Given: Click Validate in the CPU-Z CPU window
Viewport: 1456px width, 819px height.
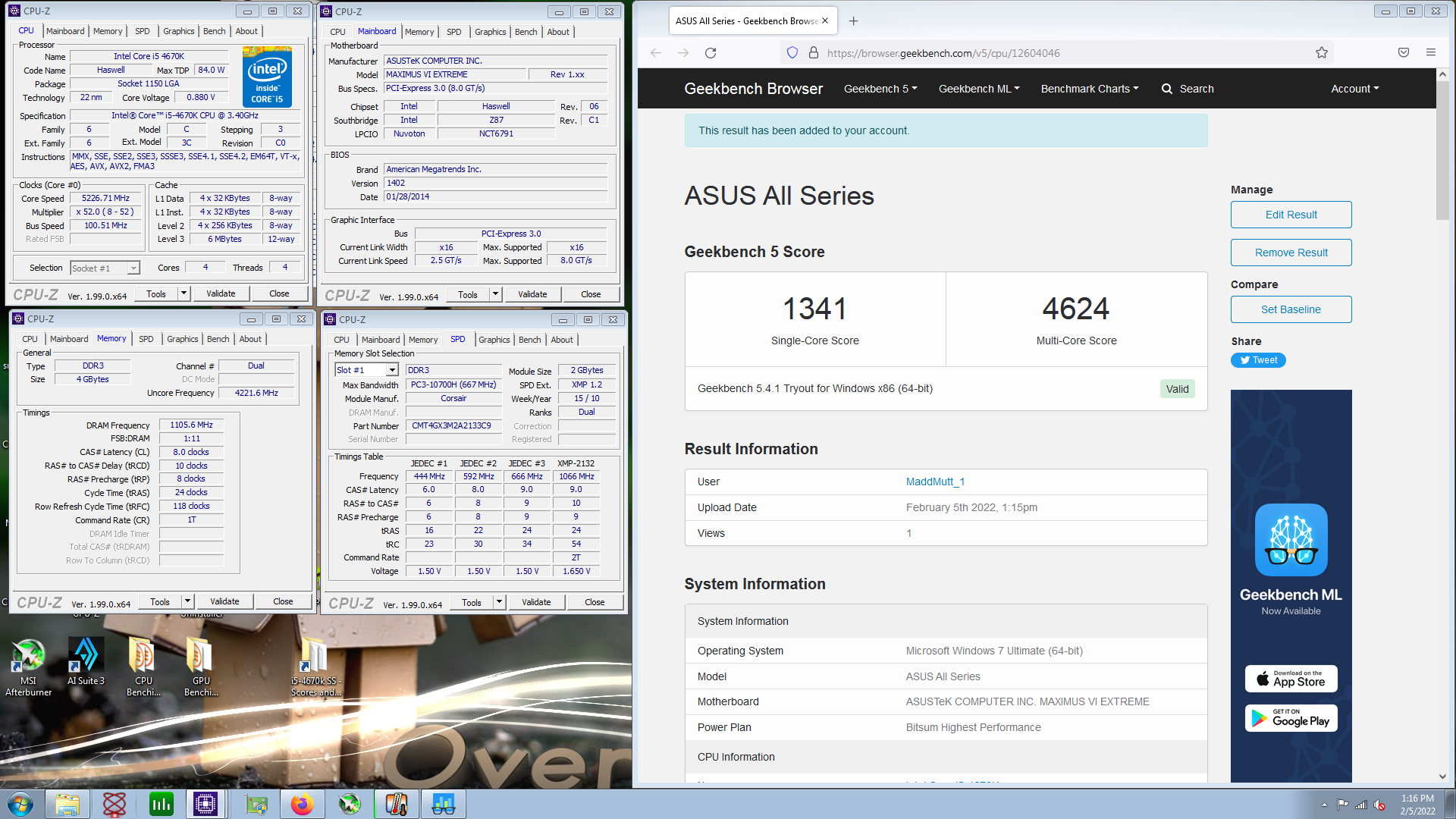Looking at the screenshot, I should pyautogui.click(x=221, y=293).
